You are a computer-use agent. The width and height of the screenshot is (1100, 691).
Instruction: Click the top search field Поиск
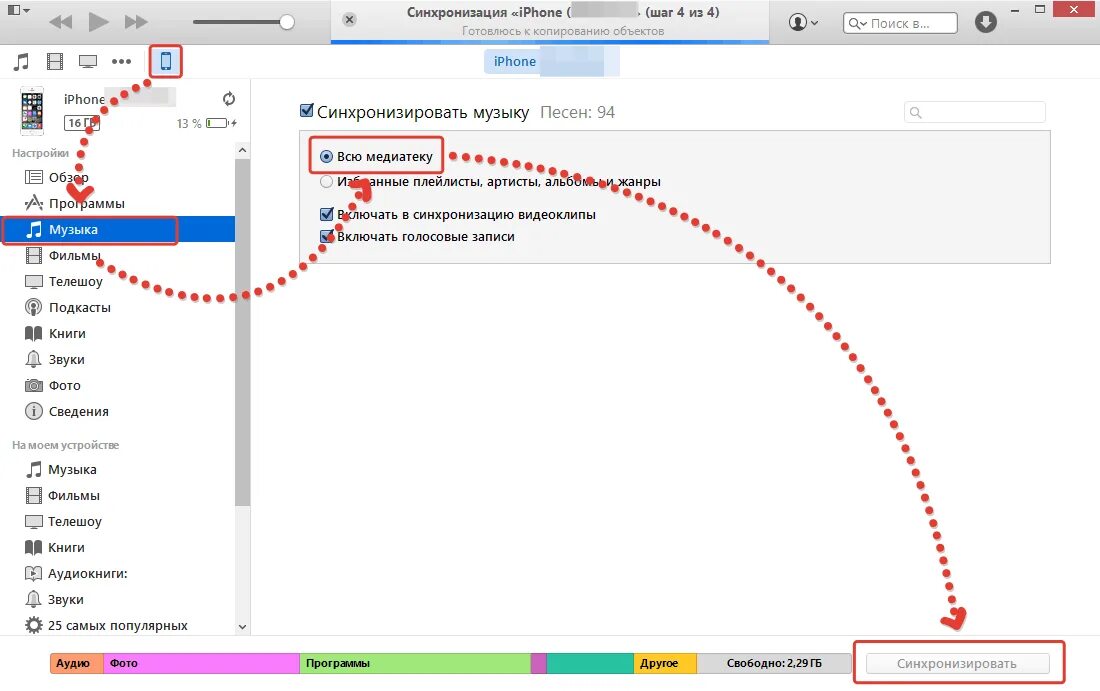[900, 23]
